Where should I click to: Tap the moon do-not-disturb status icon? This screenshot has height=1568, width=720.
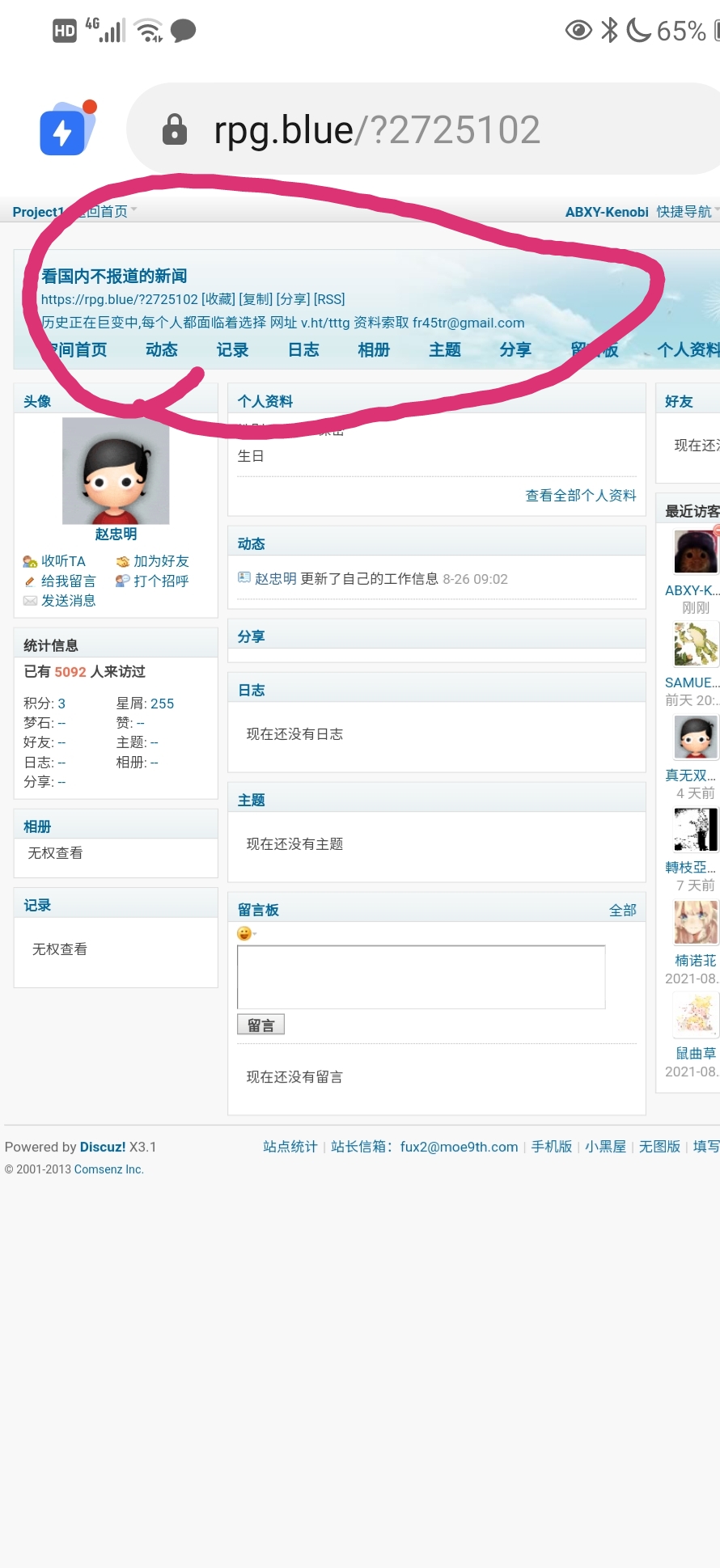639,31
